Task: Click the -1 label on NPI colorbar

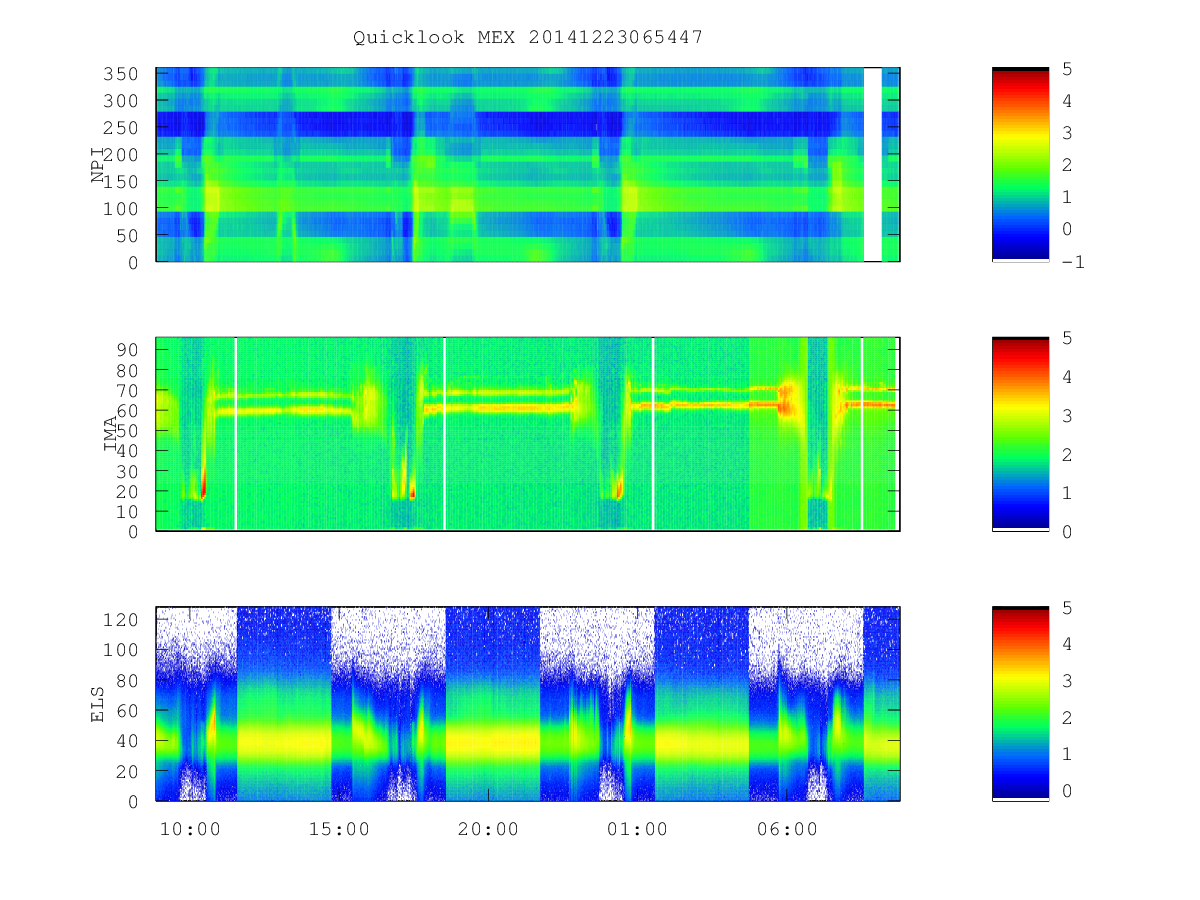Action: [1074, 262]
